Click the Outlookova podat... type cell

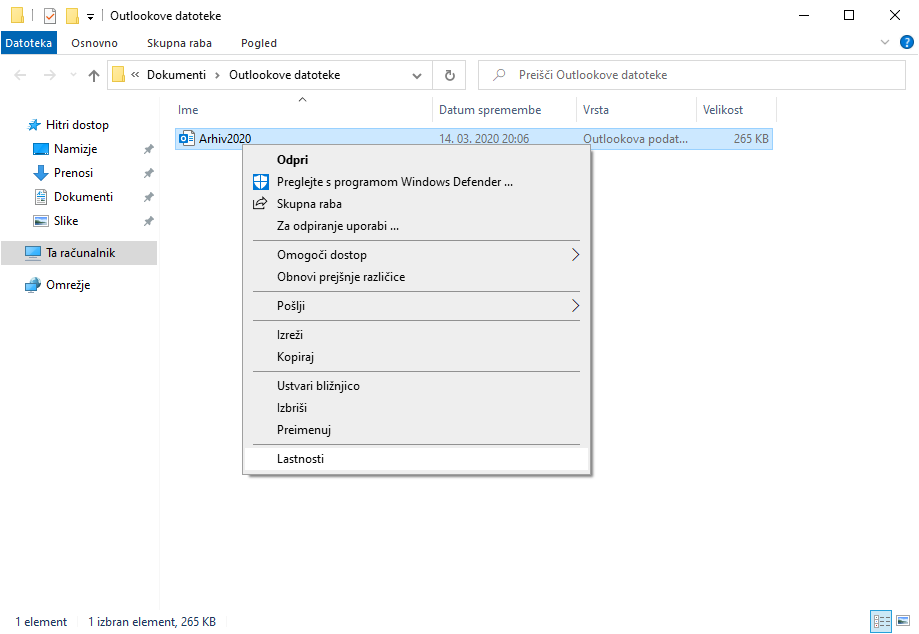tap(635, 139)
